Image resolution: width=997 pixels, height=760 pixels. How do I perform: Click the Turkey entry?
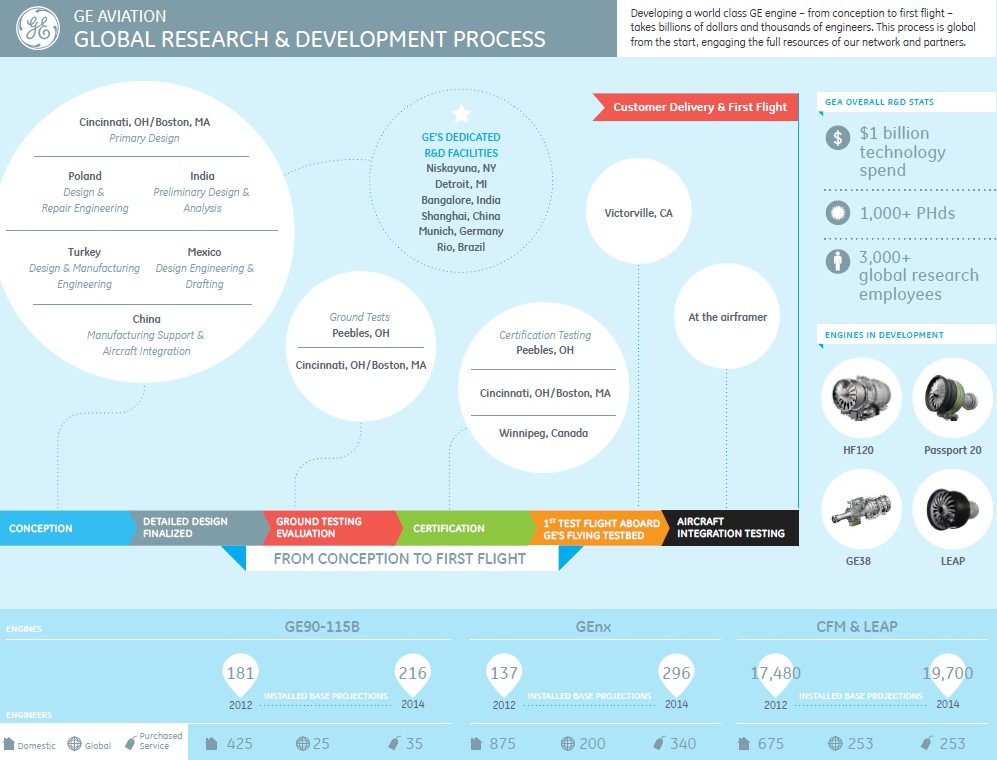click(x=84, y=268)
